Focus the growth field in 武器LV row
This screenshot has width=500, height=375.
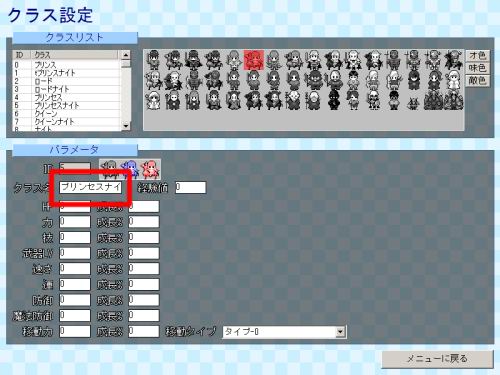tap(144, 253)
